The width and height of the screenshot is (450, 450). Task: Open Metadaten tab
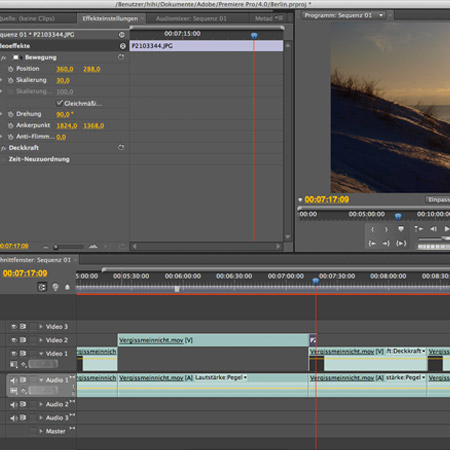(264, 19)
